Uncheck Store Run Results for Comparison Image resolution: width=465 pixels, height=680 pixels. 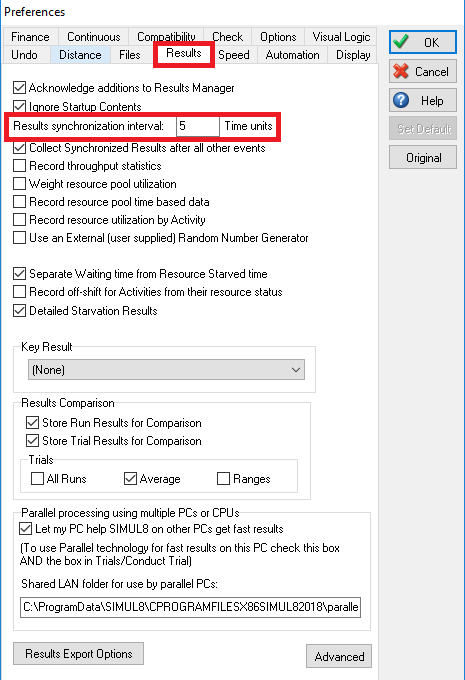[x=33, y=422]
